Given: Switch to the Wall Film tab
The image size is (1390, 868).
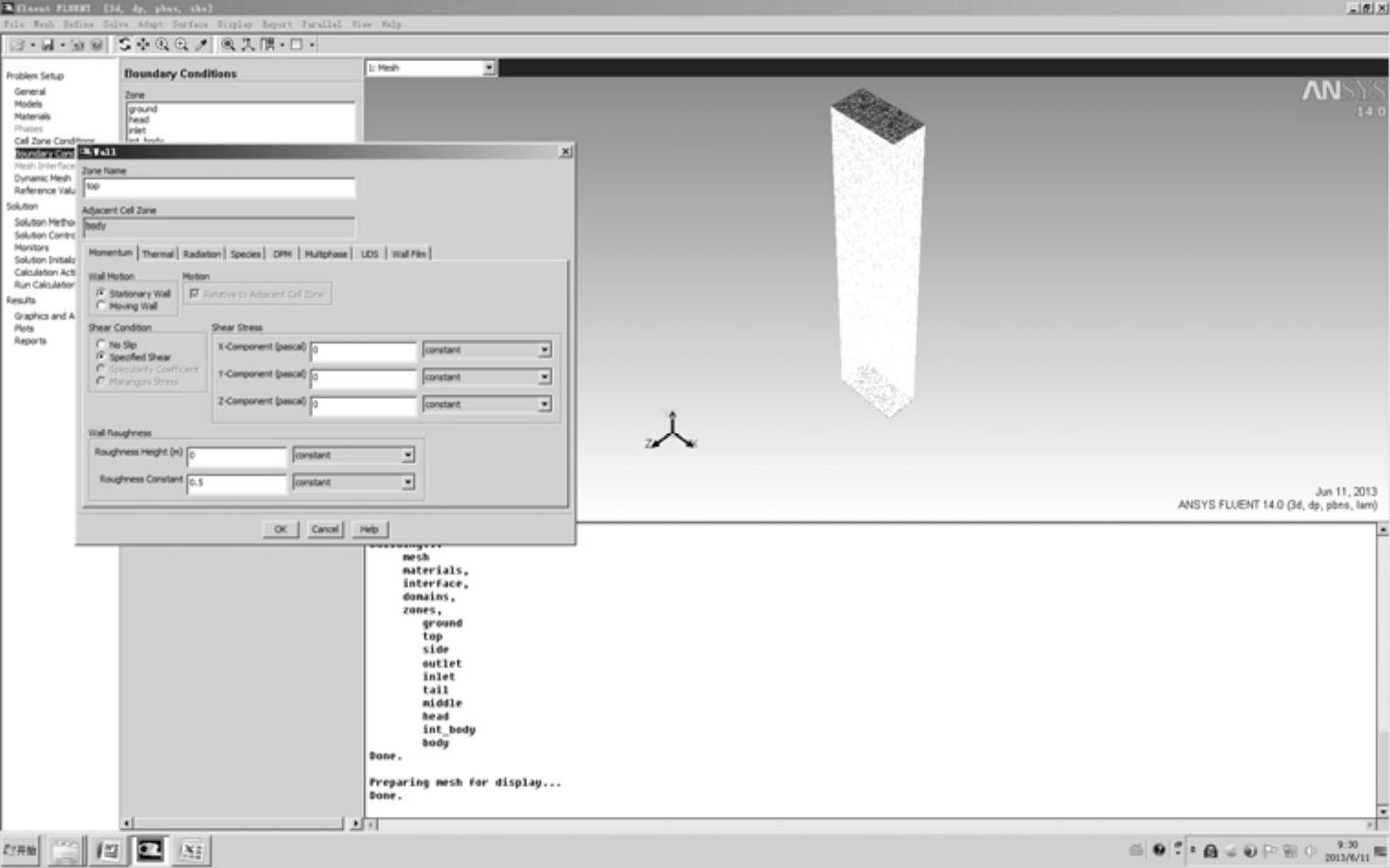Looking at the screenshot, I should click(x=409, y=253).
